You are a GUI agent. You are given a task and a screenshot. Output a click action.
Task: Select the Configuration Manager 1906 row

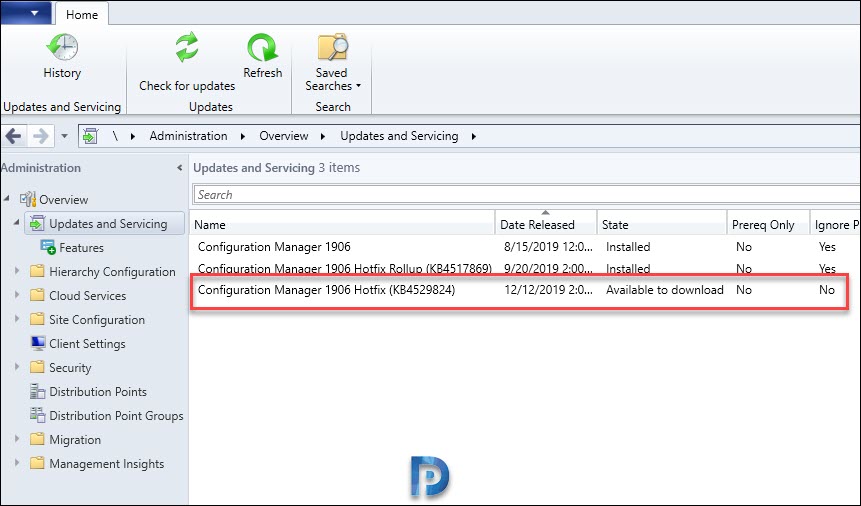525,247
